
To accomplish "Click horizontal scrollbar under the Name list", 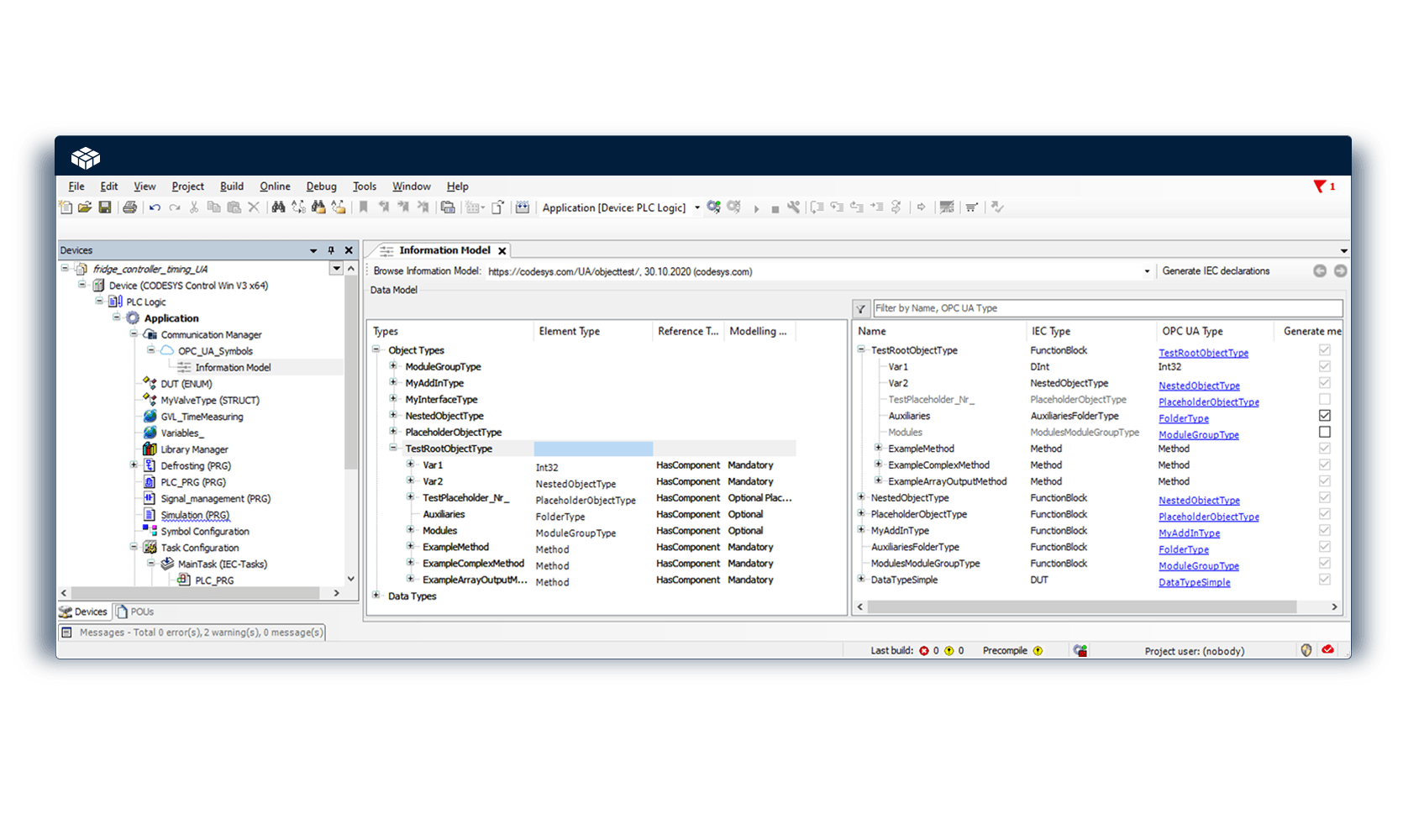I will [1082, 606].
